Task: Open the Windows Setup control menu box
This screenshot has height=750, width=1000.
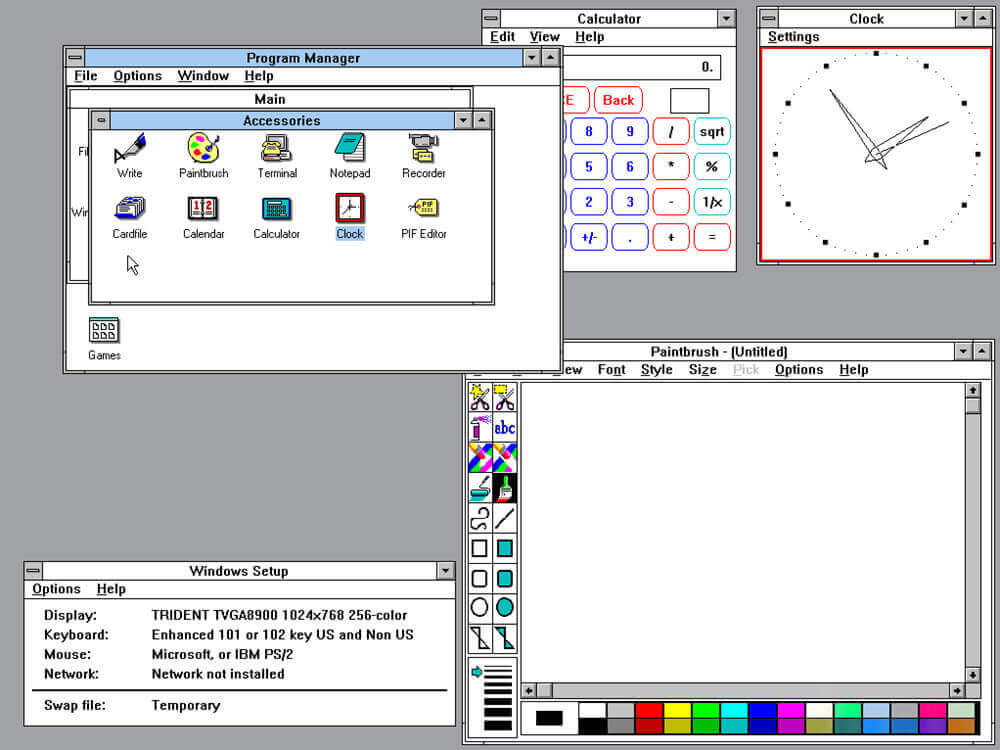Action: 35,571
